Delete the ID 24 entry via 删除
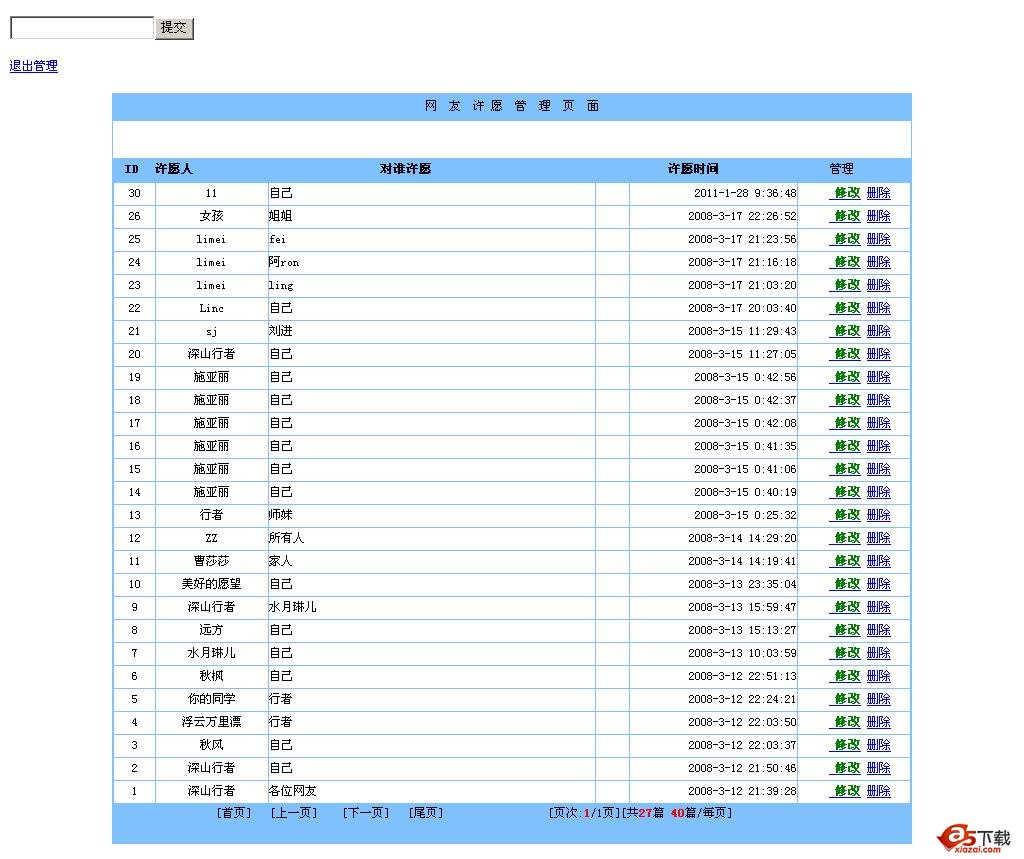Image resolution: width=1024 pixels, height=859 pixels. (878, 262)
